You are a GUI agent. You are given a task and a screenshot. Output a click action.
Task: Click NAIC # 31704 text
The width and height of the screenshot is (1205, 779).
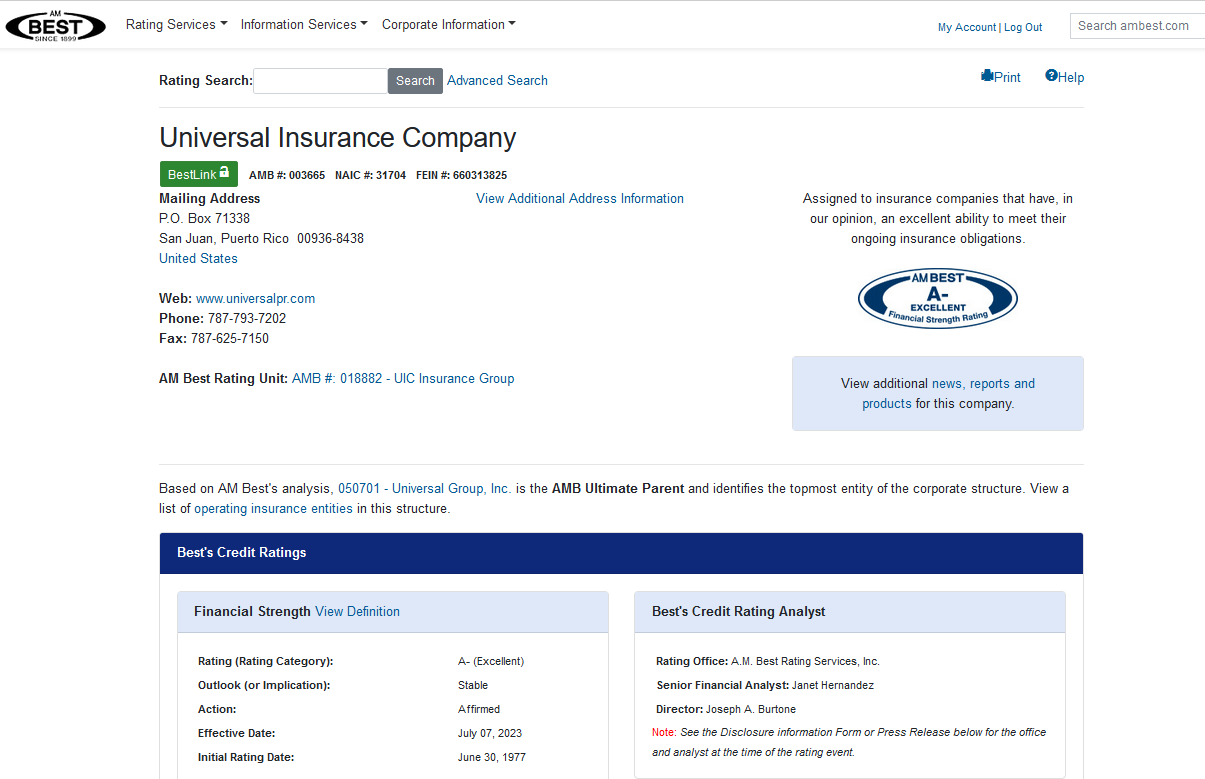[x=370, y=175]
